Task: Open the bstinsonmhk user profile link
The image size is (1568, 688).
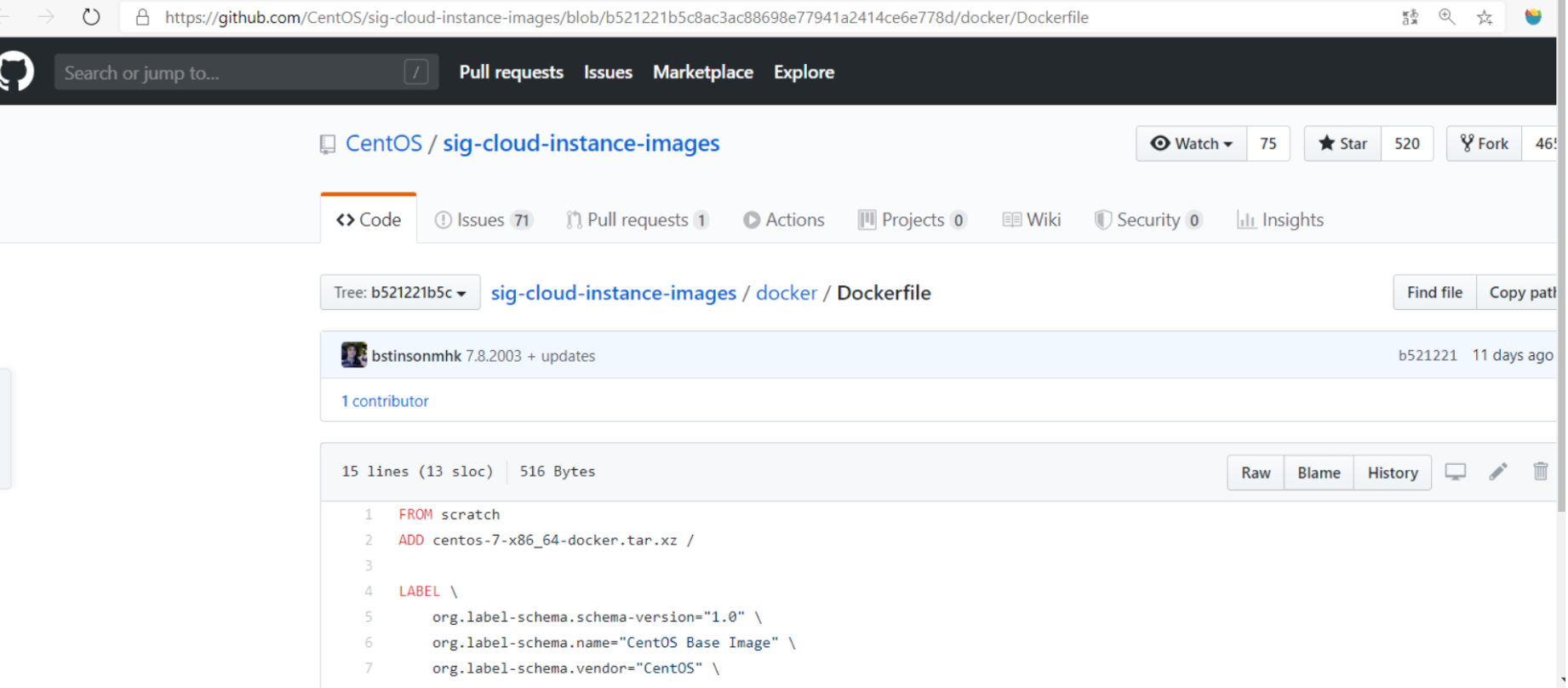Action: (x=416, y=356)
